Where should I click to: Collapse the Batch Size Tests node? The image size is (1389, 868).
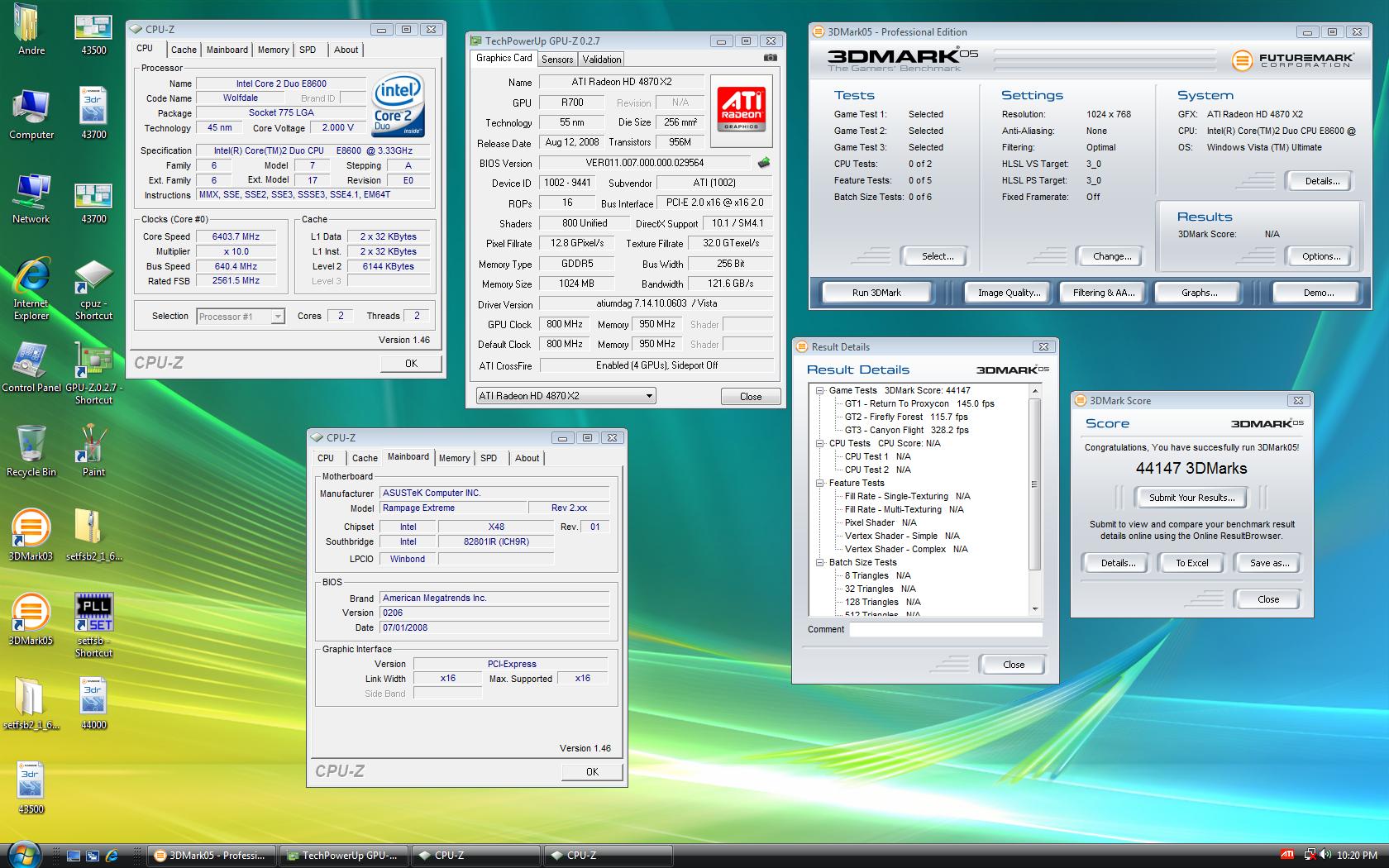[x=820, y=562]
